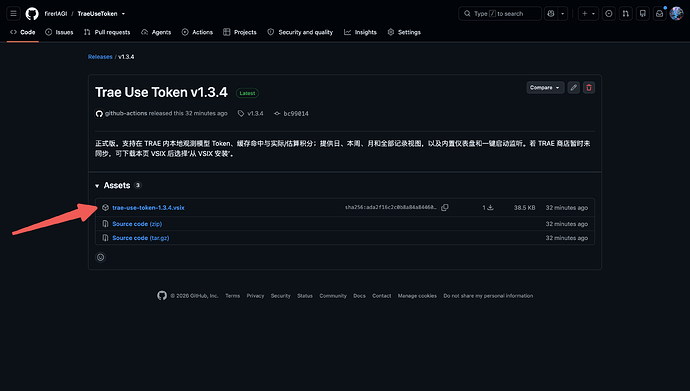Screen dimensions: 690x391
Task: Delete this release with trash icon
Action: click(589, 88)
